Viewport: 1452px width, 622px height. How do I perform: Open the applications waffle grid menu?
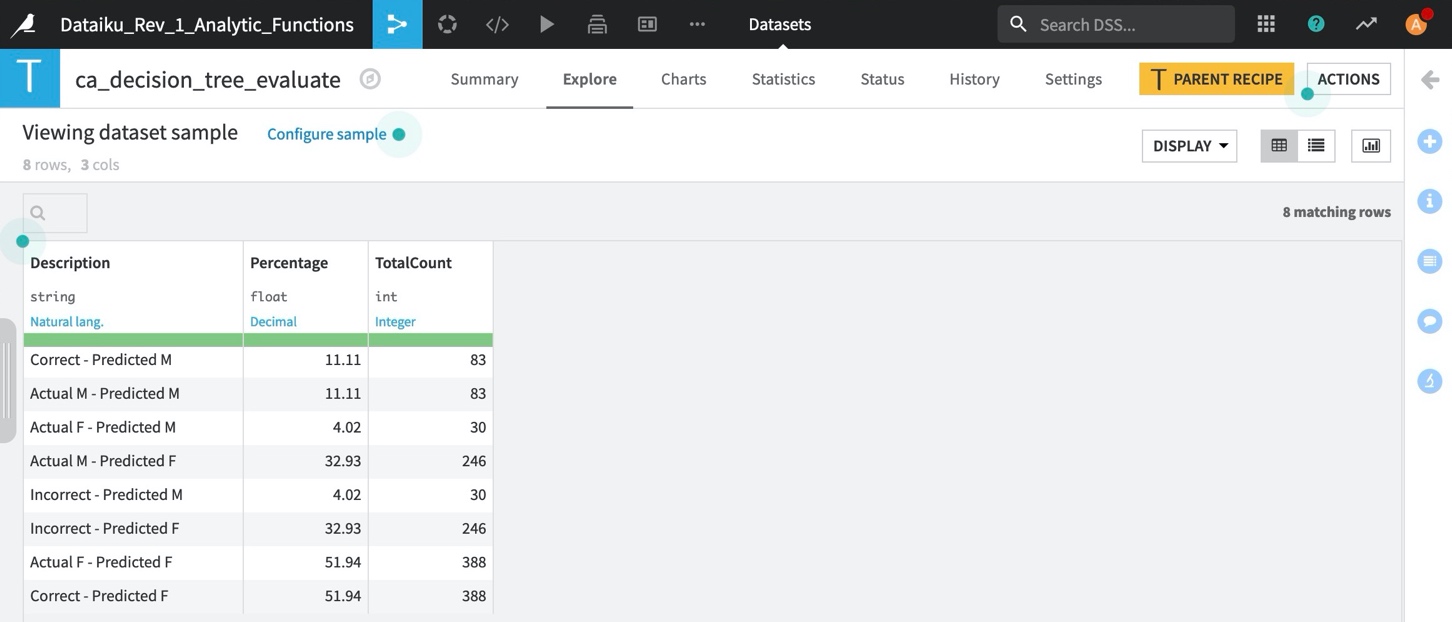pos(1265,23)
